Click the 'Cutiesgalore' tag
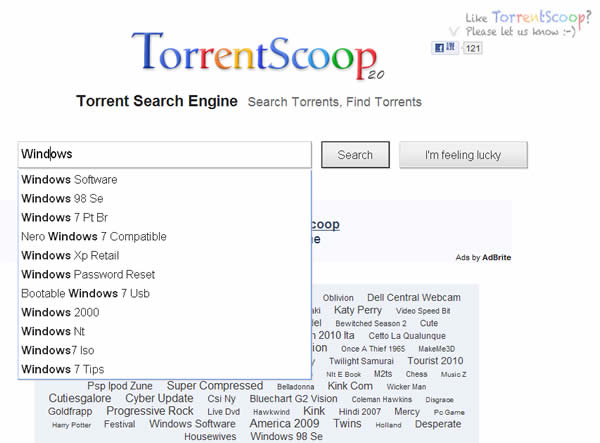The image size is (600, 443). pyautogui.click(x=80, y=398)
